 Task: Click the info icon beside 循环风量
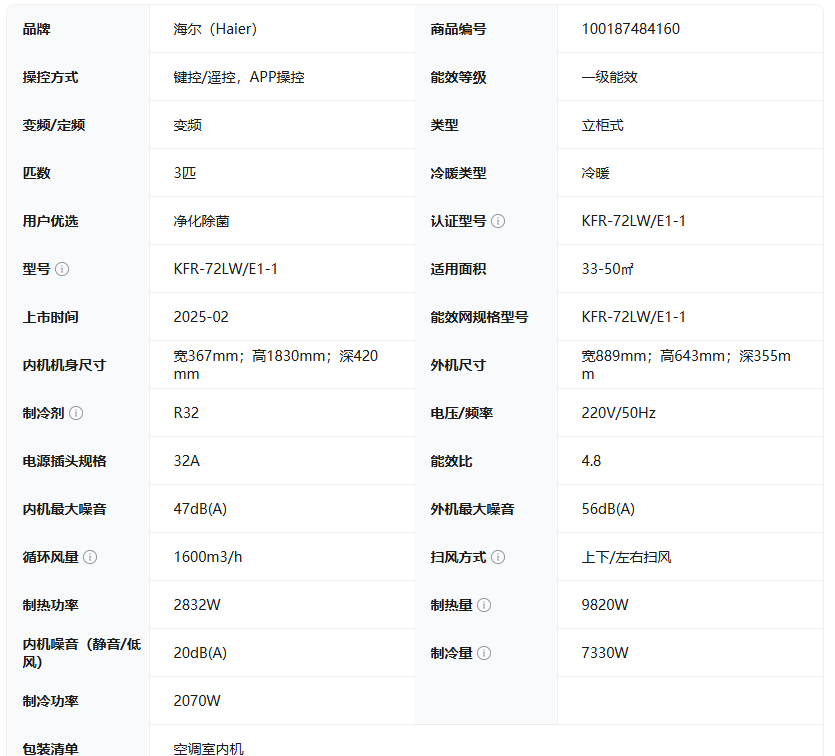pos(90,557)
